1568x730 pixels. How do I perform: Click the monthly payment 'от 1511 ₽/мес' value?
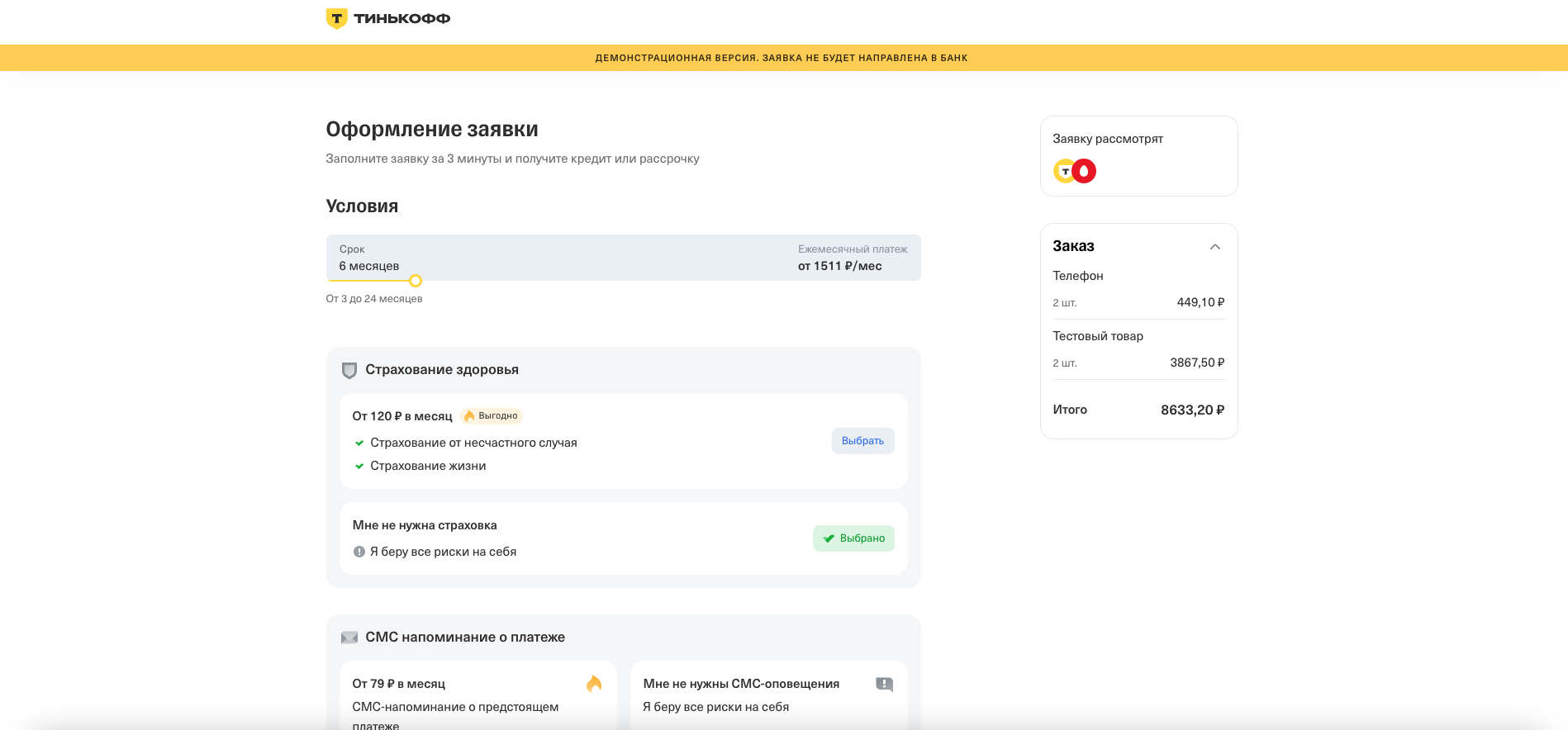pyautogui.click(x=840, y=266)
